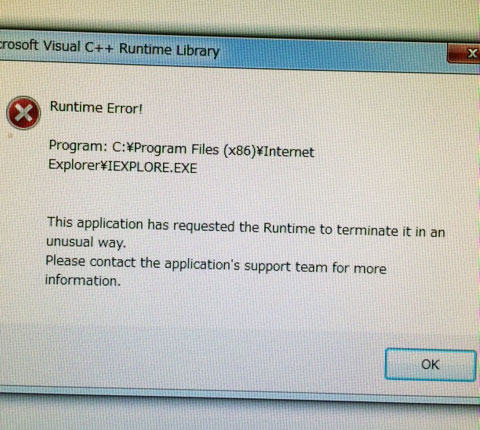The height and width of the screenshot is (430, 480).
Task: Click the 'Program:' label
Action: coord(77,146)
